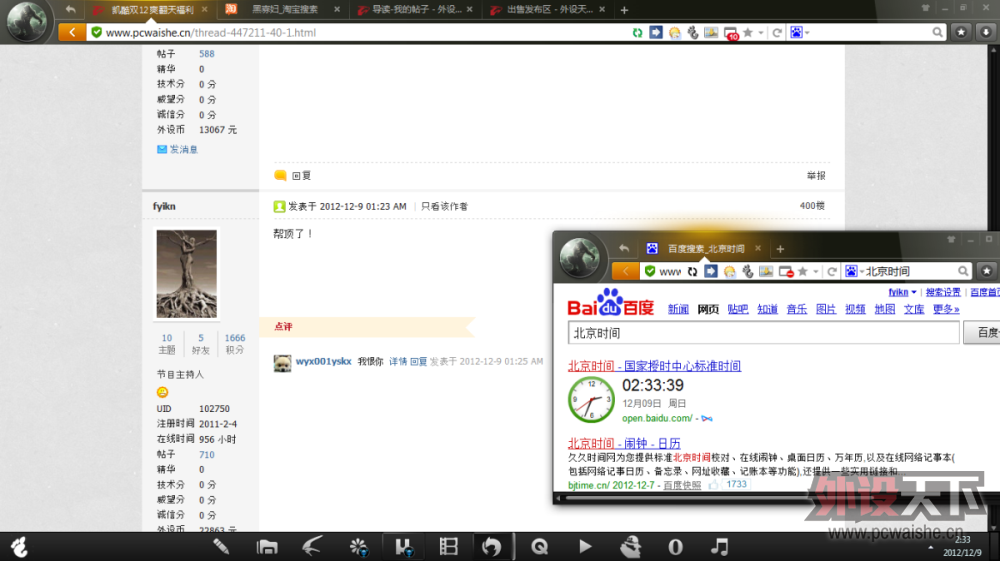The image size is (1000, 561).
Task: Click the orange back button in the main browser
Action: [72, 32]
